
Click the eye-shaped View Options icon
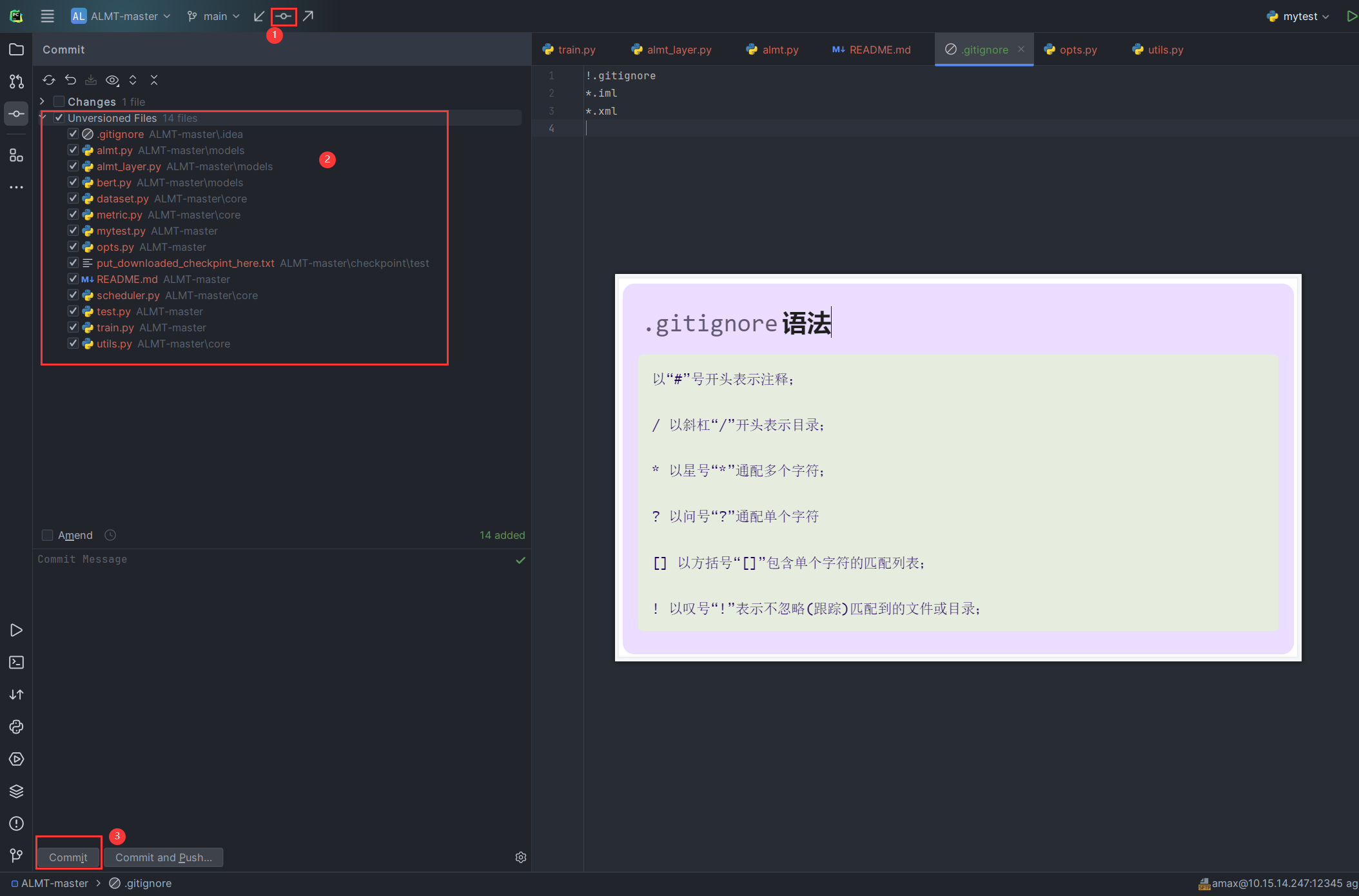click(112, 80)
